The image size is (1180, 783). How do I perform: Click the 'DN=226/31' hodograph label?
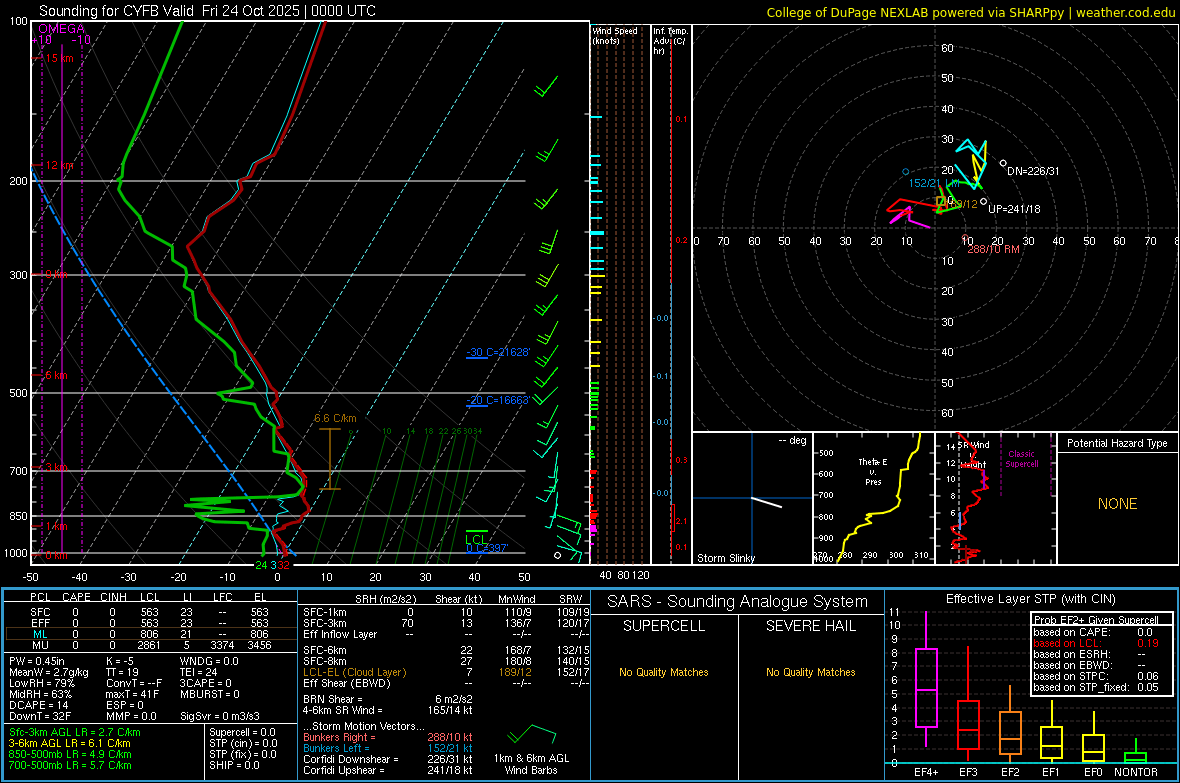point(1032,171)
